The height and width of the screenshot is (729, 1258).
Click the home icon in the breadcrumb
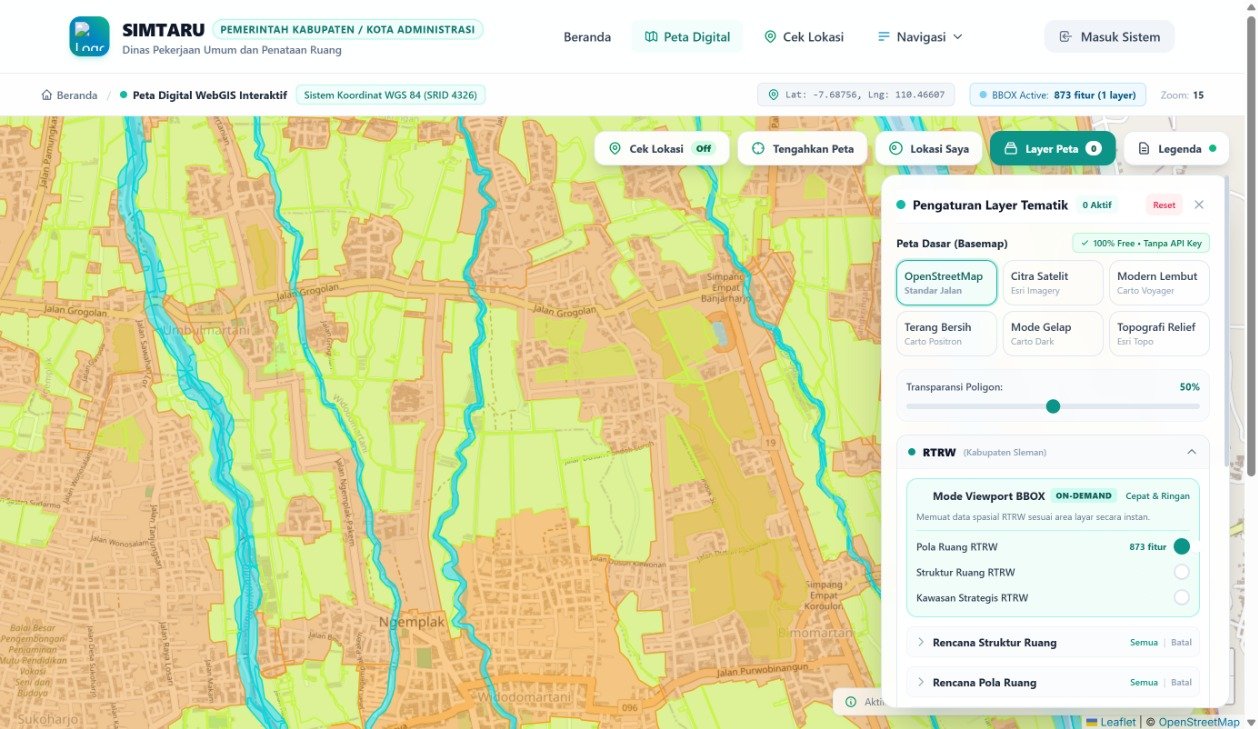[x=46, y=95]
